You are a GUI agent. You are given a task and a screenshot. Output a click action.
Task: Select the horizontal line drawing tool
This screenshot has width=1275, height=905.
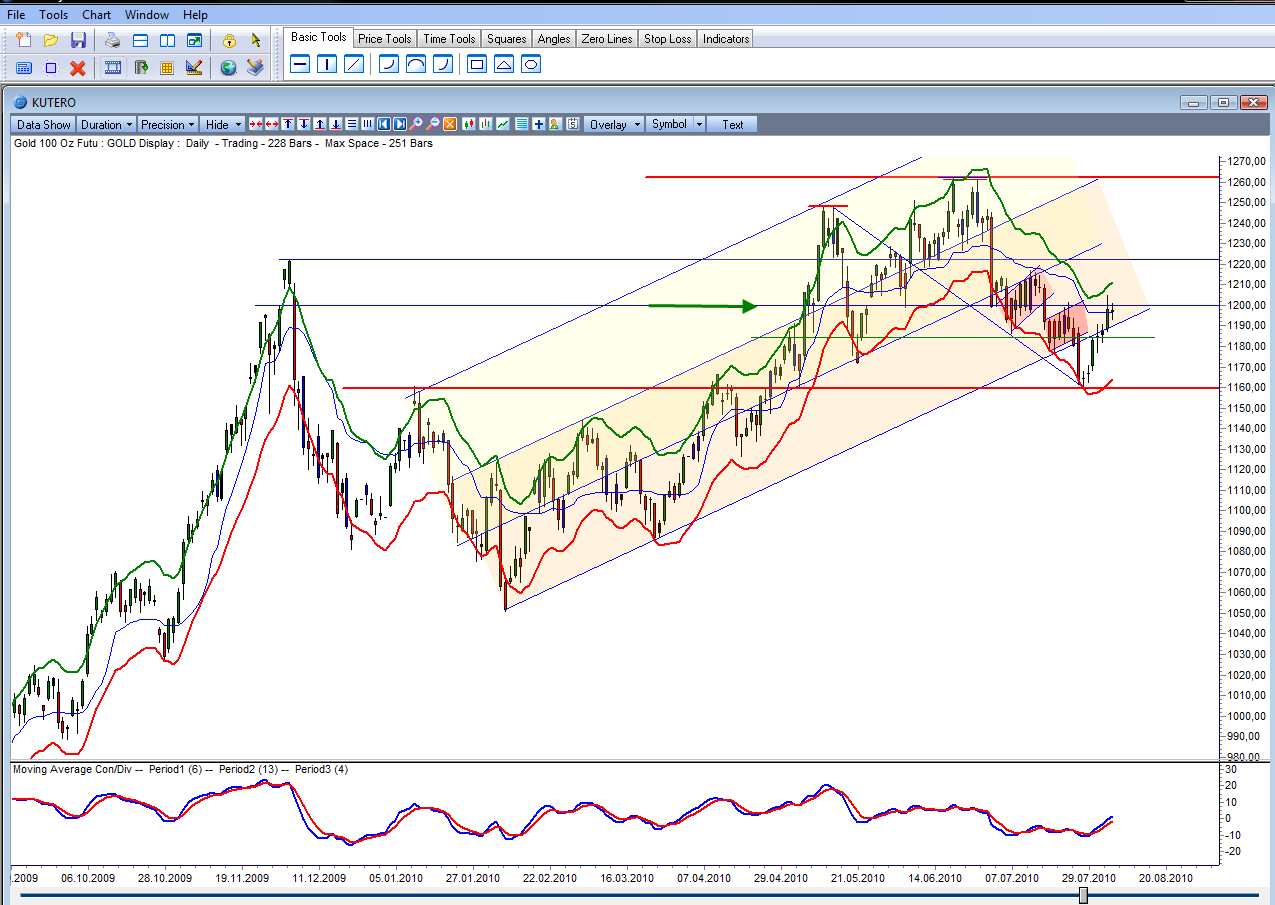pyautogui.click(x=300, y=64)
